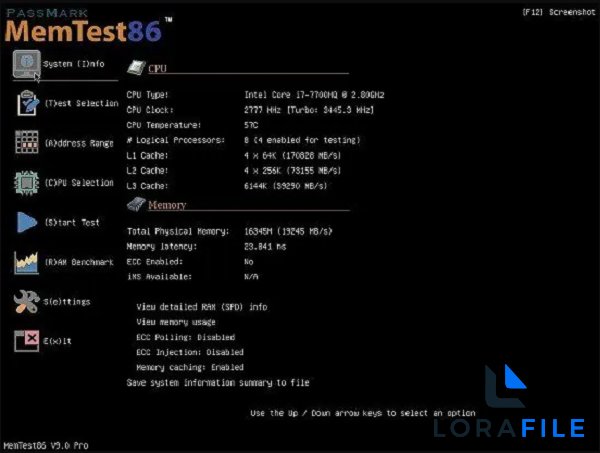This screenshot has height=453, width=600.
Task: Click the CPU Temperature: label
Action: pyautogui.click(x=164, y=125)
